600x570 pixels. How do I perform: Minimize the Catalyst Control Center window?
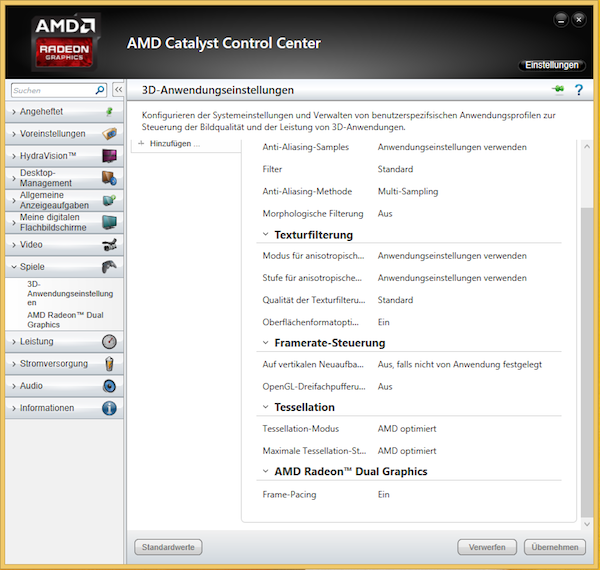point(561,20)
